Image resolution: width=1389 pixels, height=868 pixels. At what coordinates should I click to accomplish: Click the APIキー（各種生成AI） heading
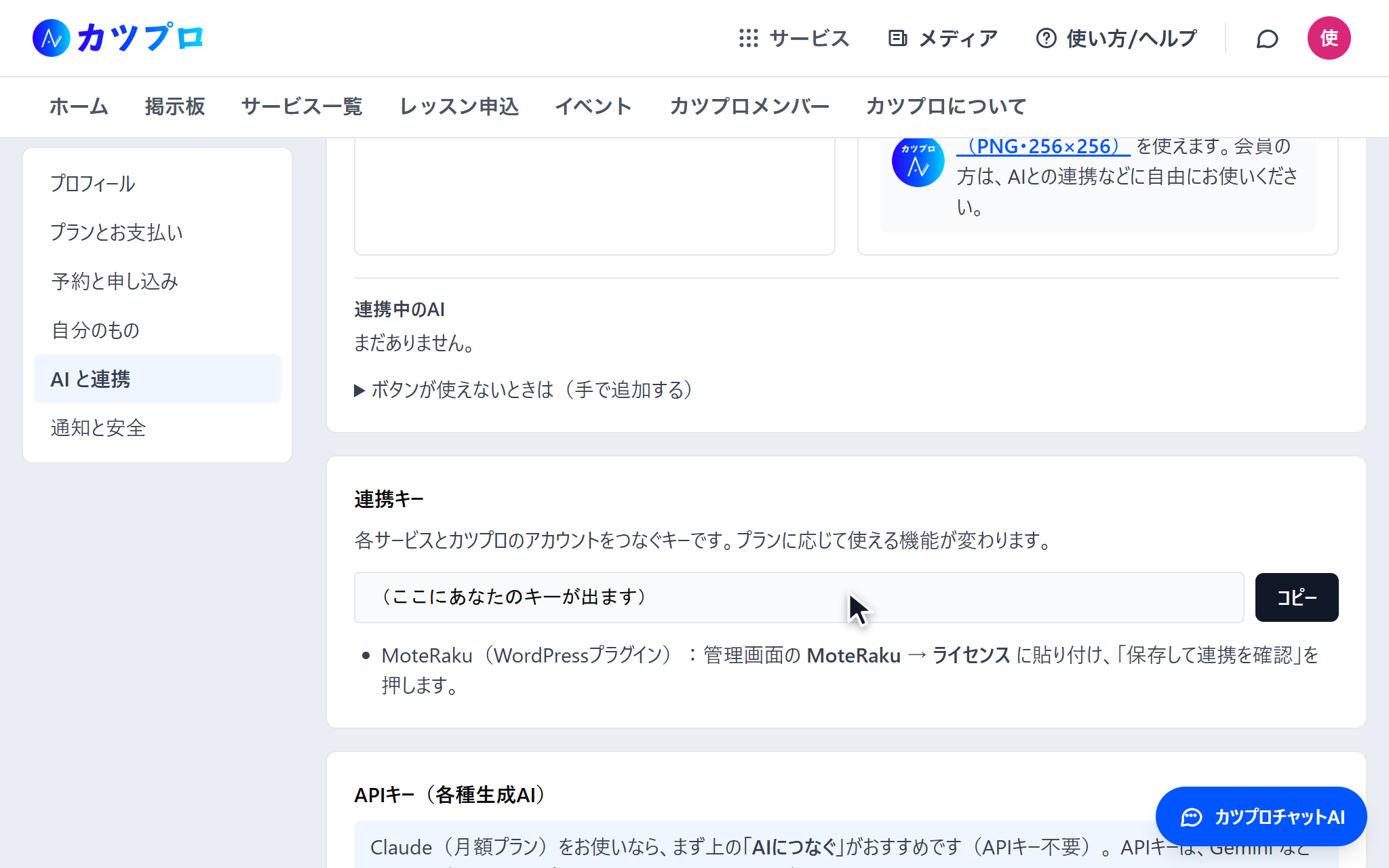[x=450, y=795]
